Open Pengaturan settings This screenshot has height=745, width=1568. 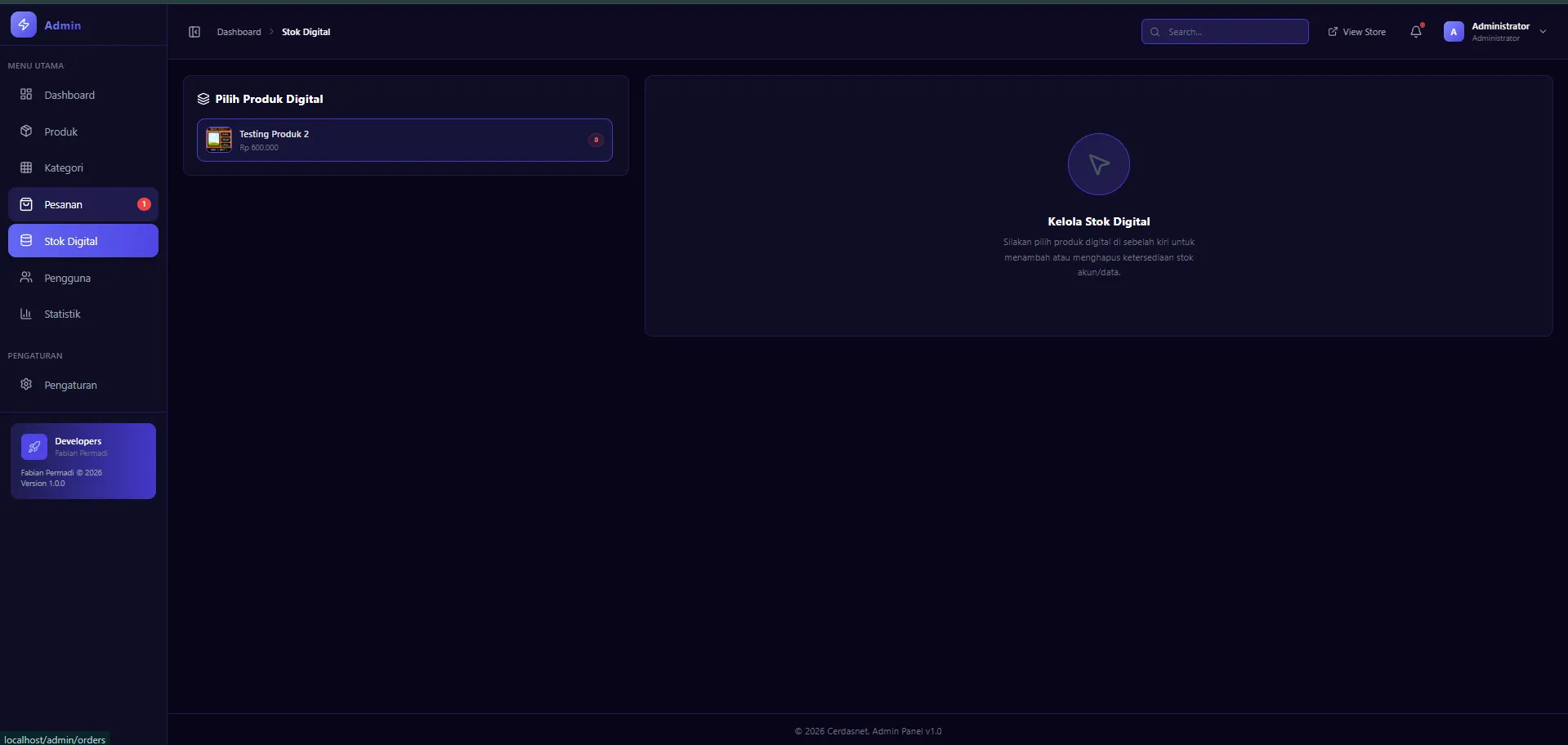point(70,385)
